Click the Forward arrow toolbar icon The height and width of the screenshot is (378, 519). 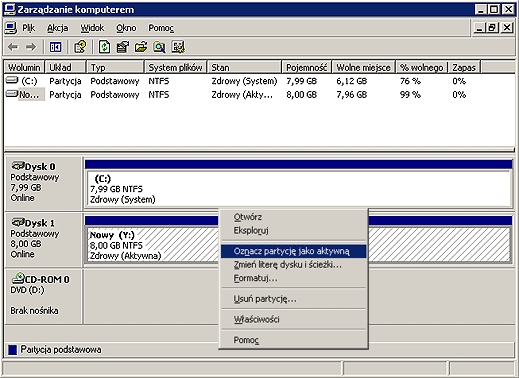tap(31, 47)
